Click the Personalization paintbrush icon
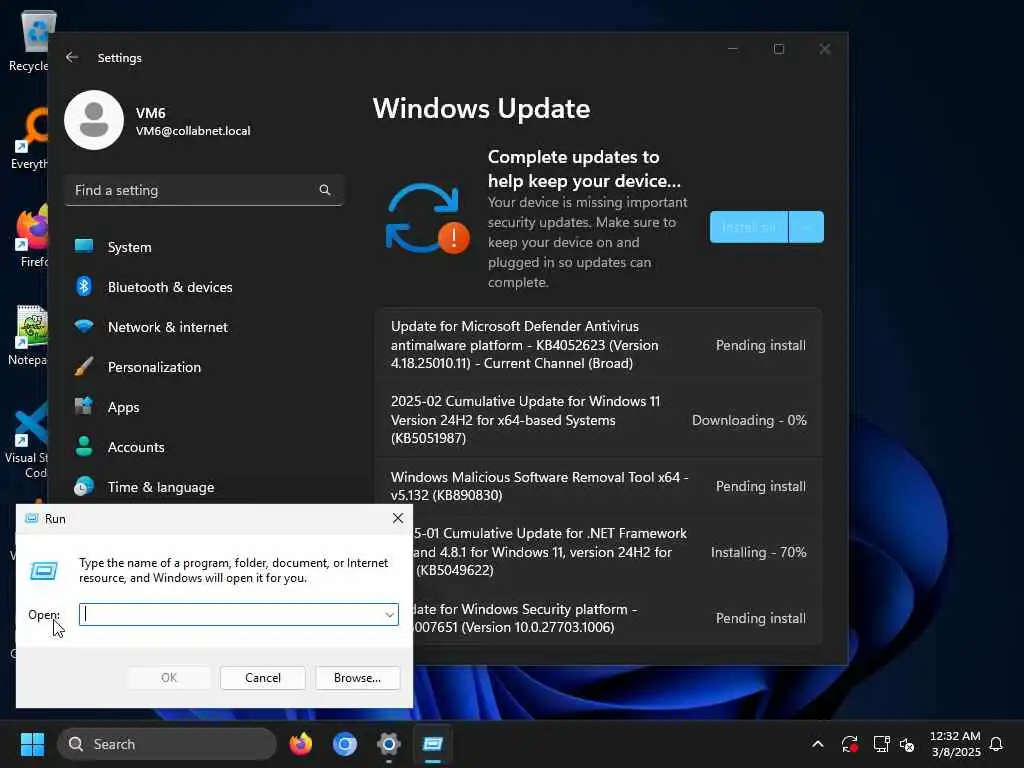Viewport: 1024px width, 768px height. [84, 366]
